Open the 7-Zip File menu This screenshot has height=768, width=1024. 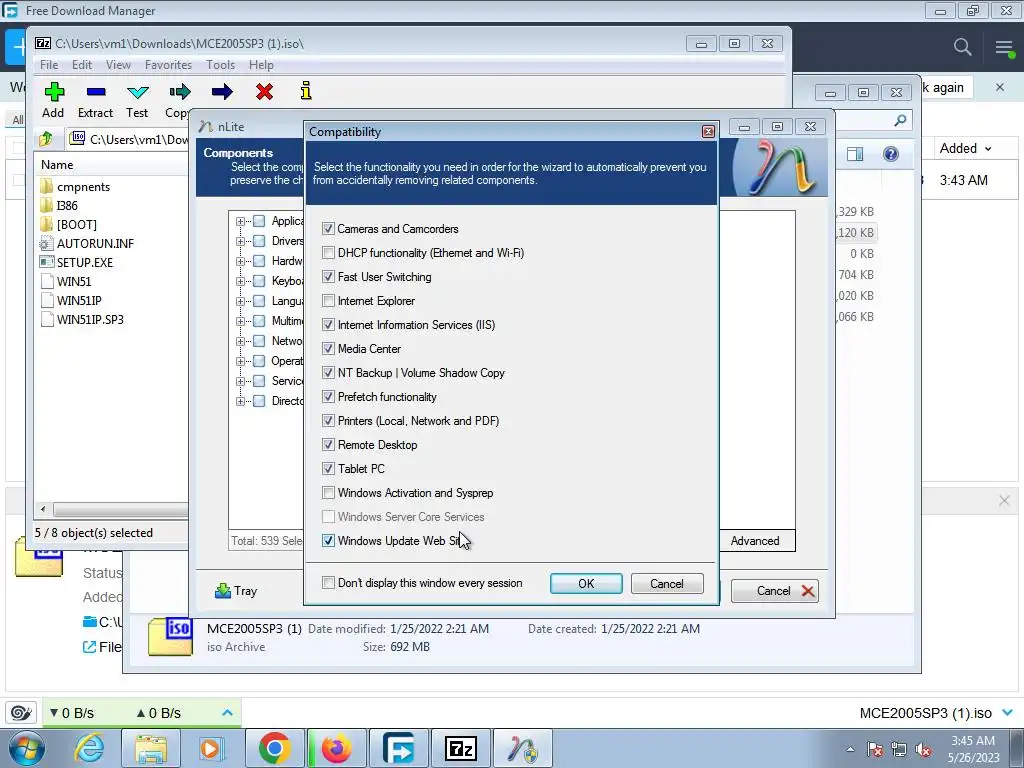point(49,65)
